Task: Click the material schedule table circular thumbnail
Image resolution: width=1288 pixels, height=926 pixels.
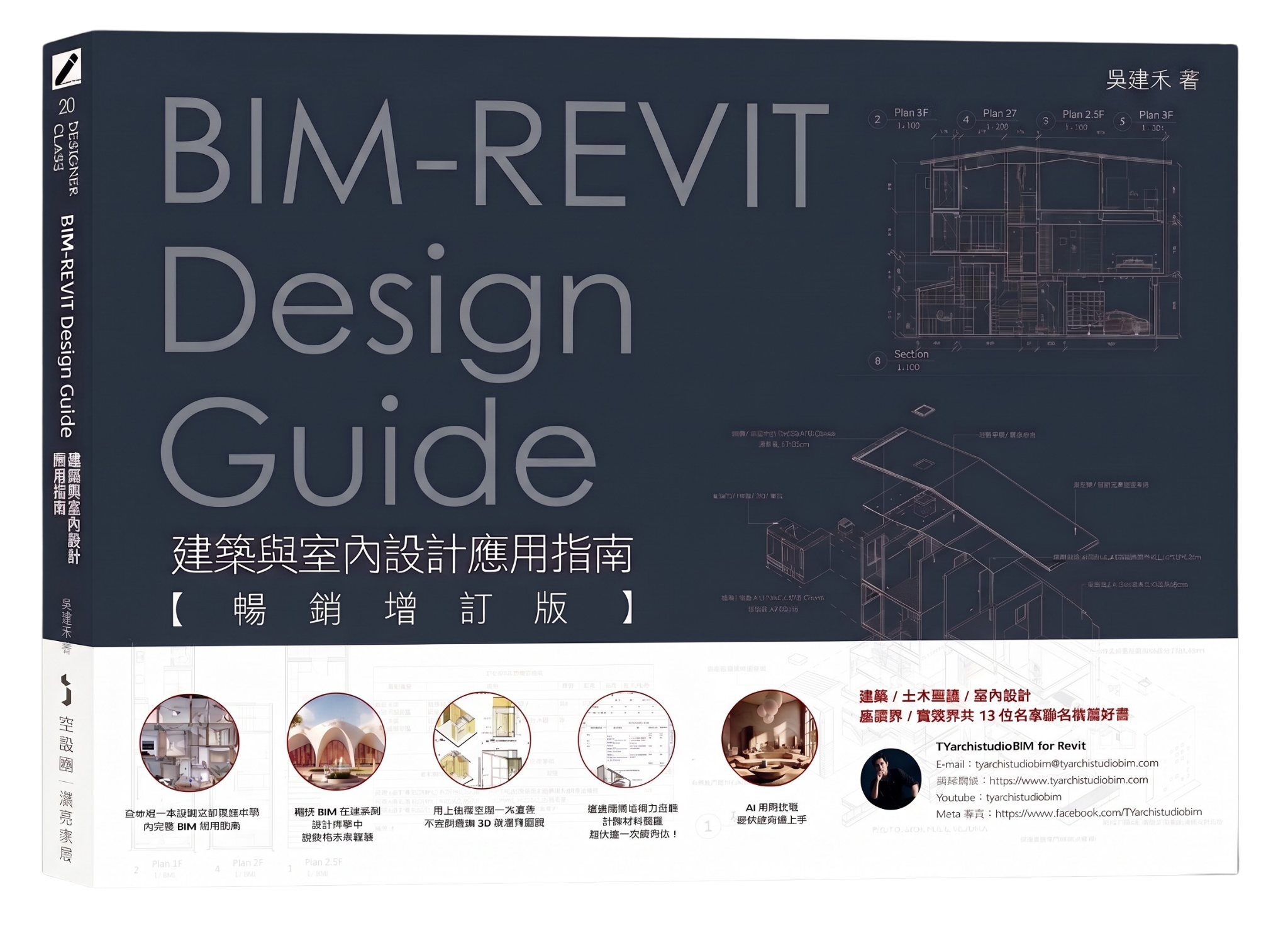Action: pos(626,739)
